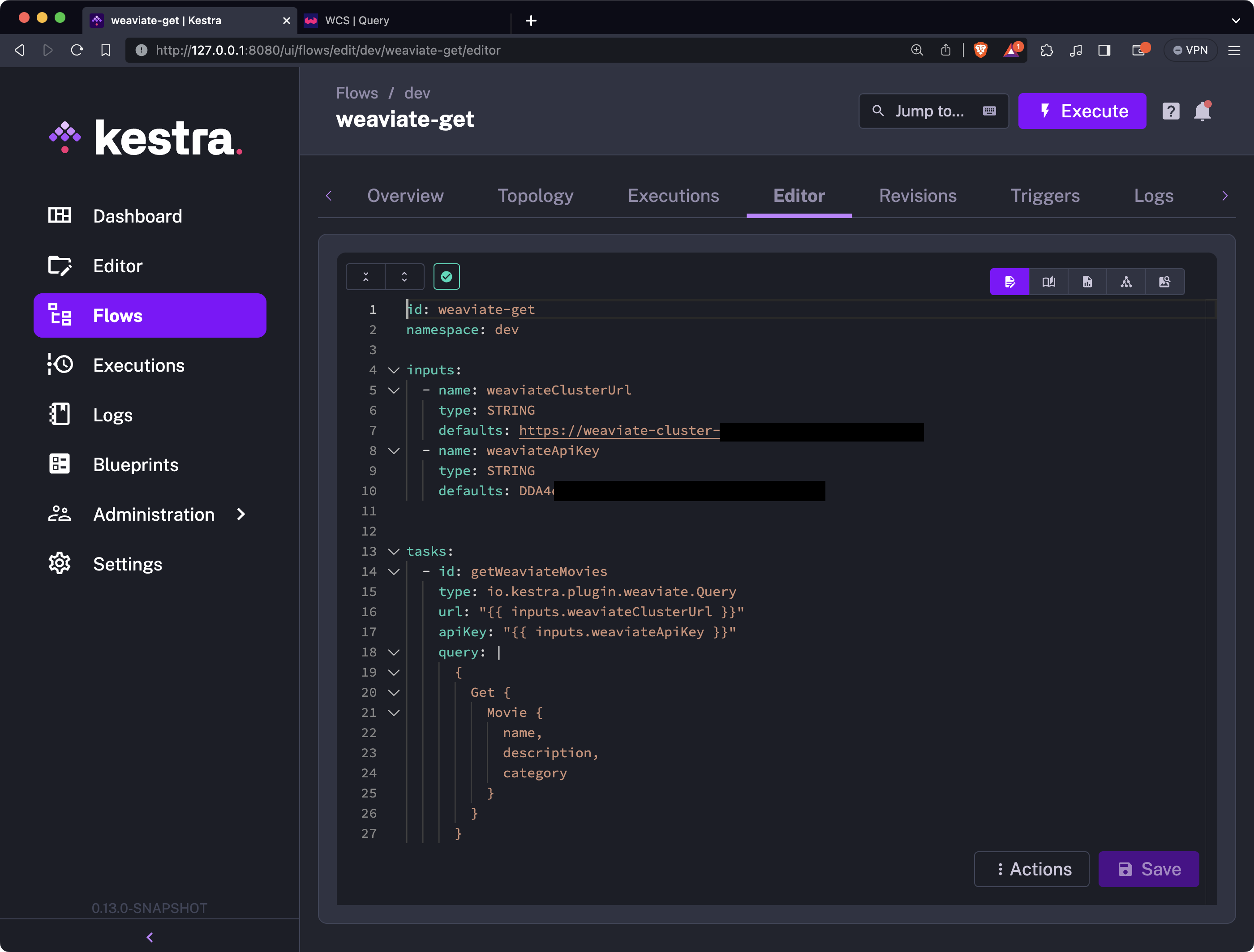Click the green flow validation checkmark
1254x952 pixels.
coord(446,277)
